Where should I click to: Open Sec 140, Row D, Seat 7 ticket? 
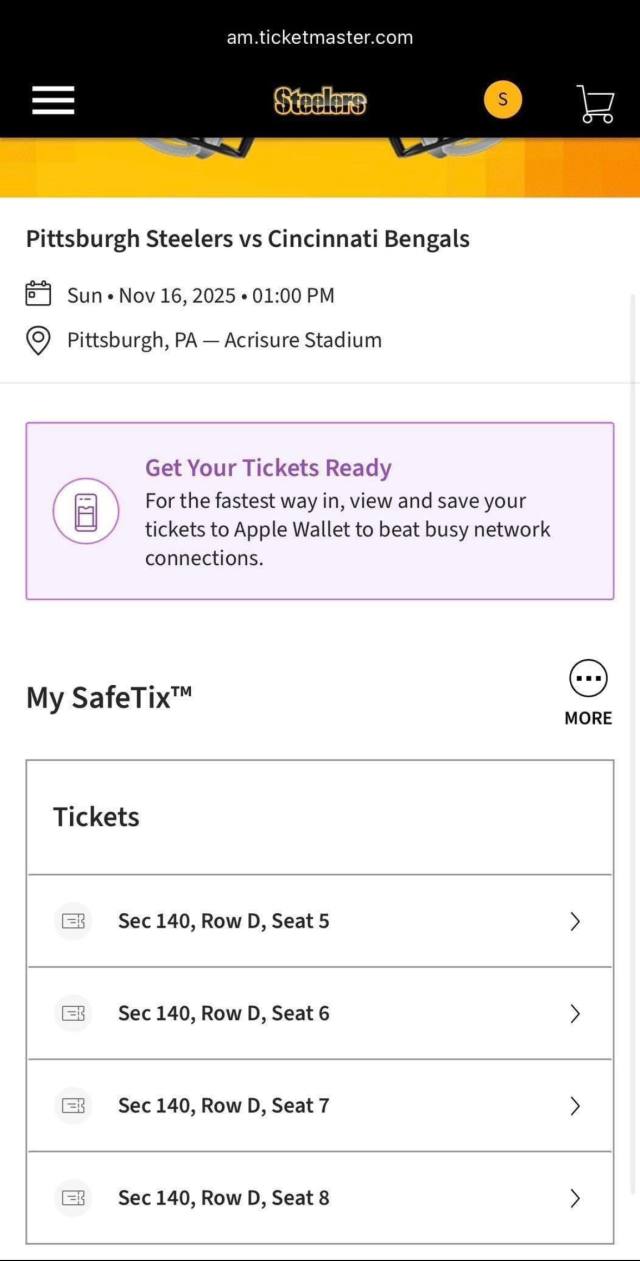coord(223,1105)
